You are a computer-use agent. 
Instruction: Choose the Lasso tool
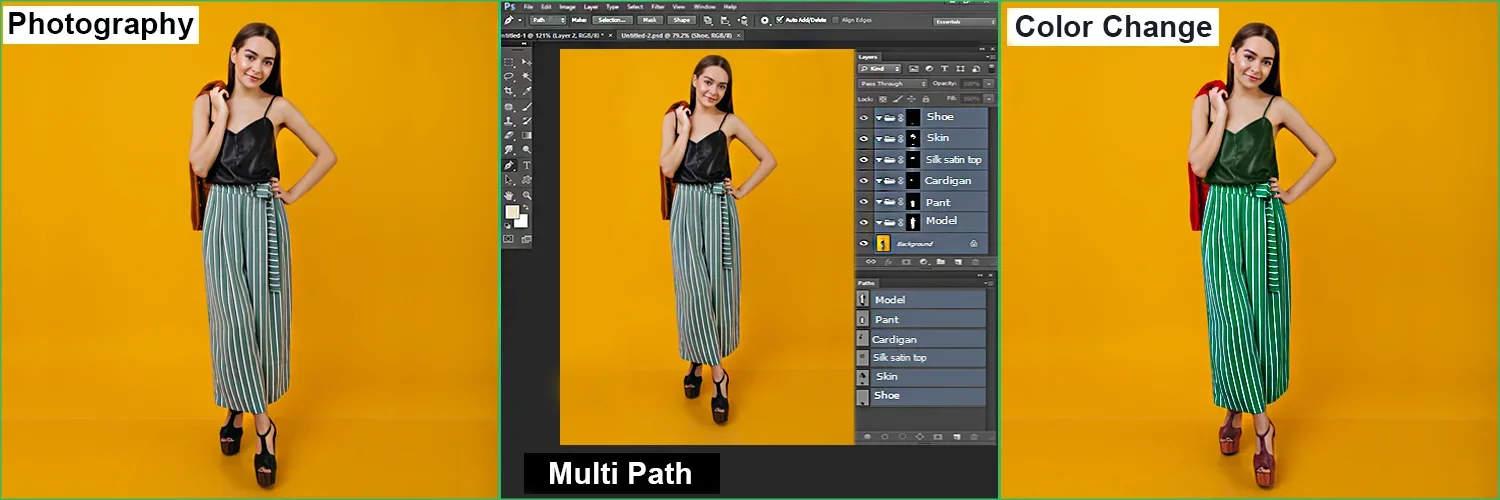509,76
